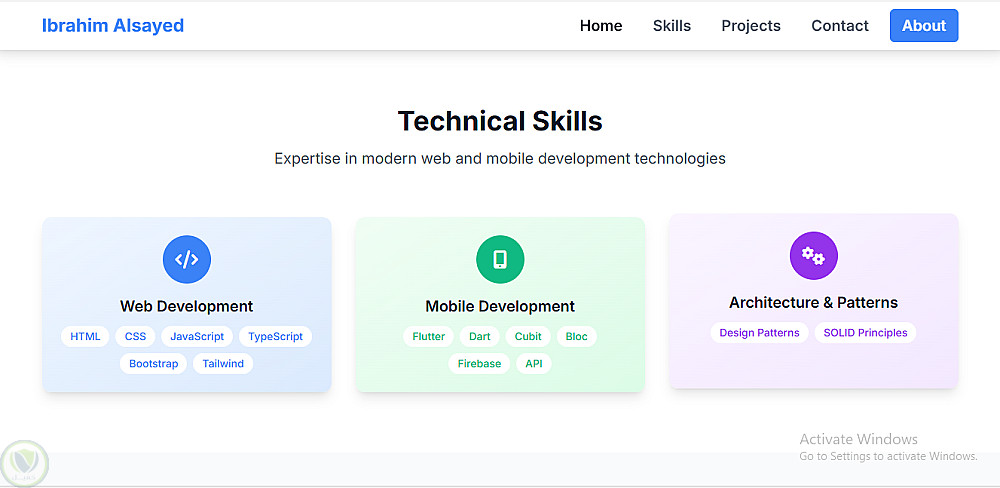Click the Ibrahim Alsayed site title

(x=113, y=26)
